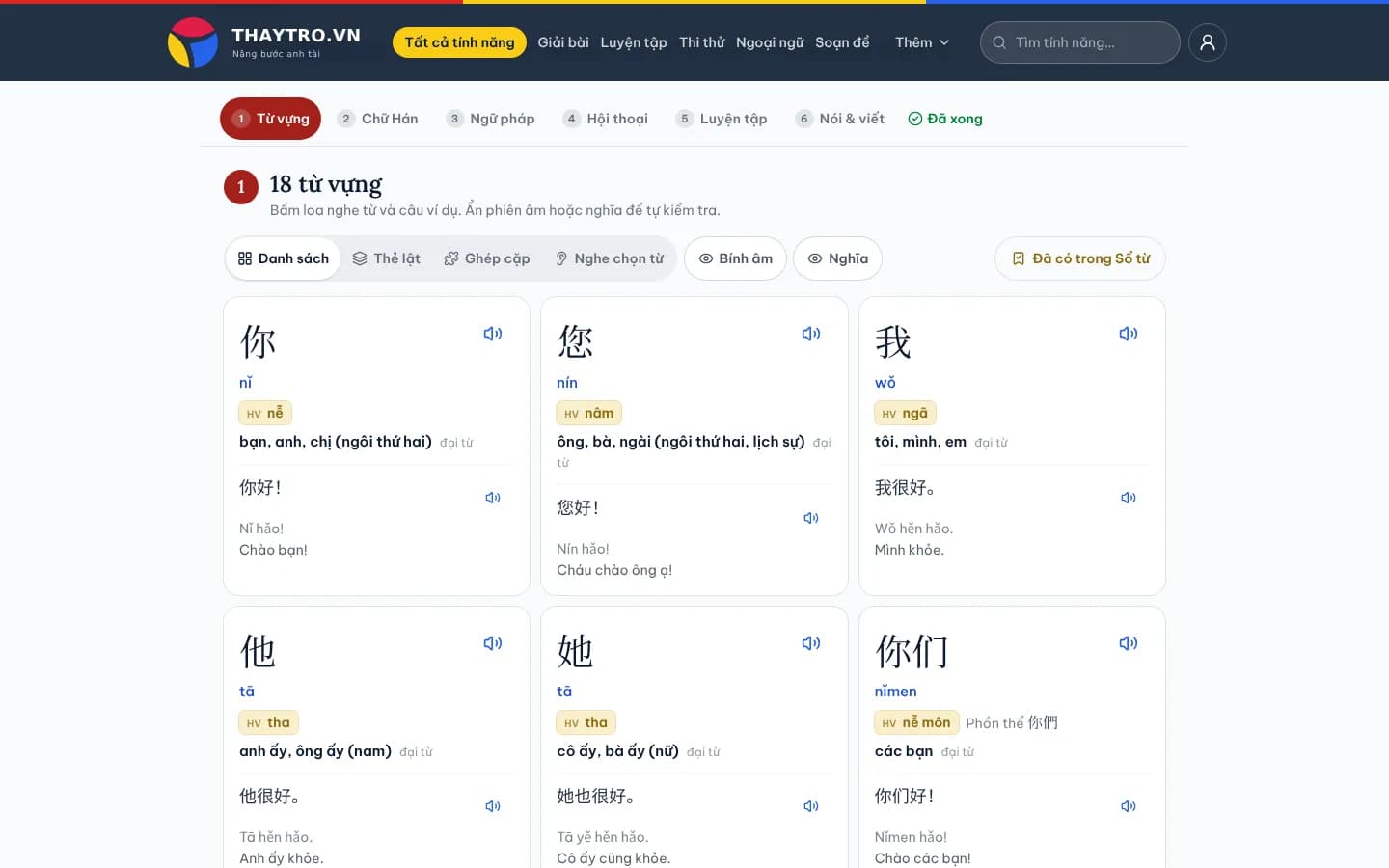Play the example sentence 他很好。 audio

pos(493,806)
